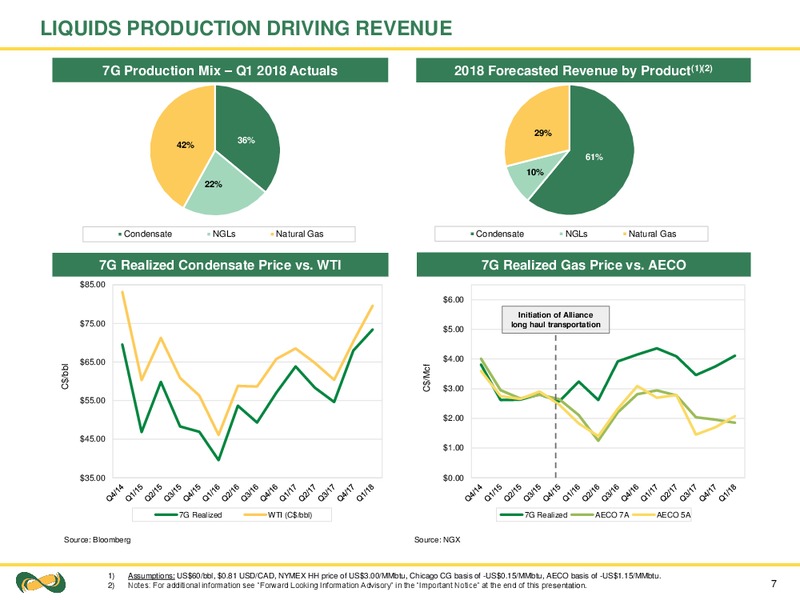
Task: Select the 7G Production Mix header banner
Action: tap(220, 70)
